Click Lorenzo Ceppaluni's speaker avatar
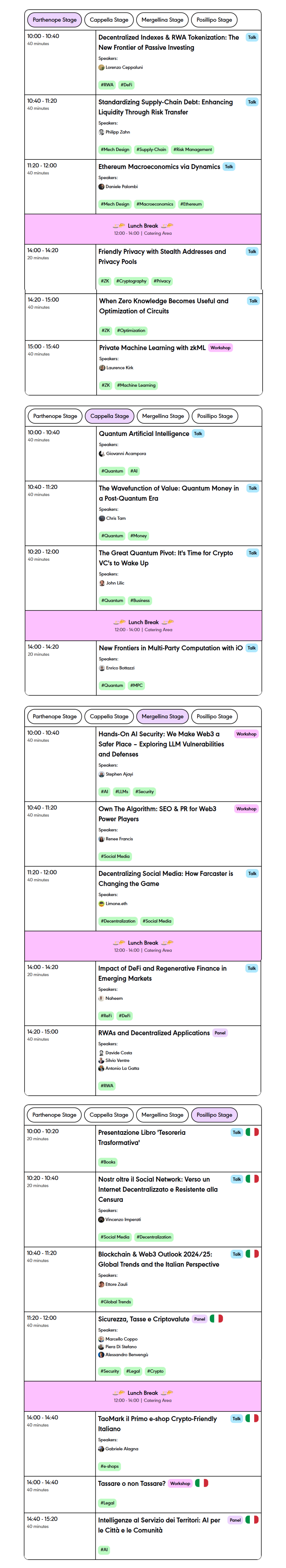Viewport: 286px width, 1568px height. pyautogui.click(x=102, y=68)
